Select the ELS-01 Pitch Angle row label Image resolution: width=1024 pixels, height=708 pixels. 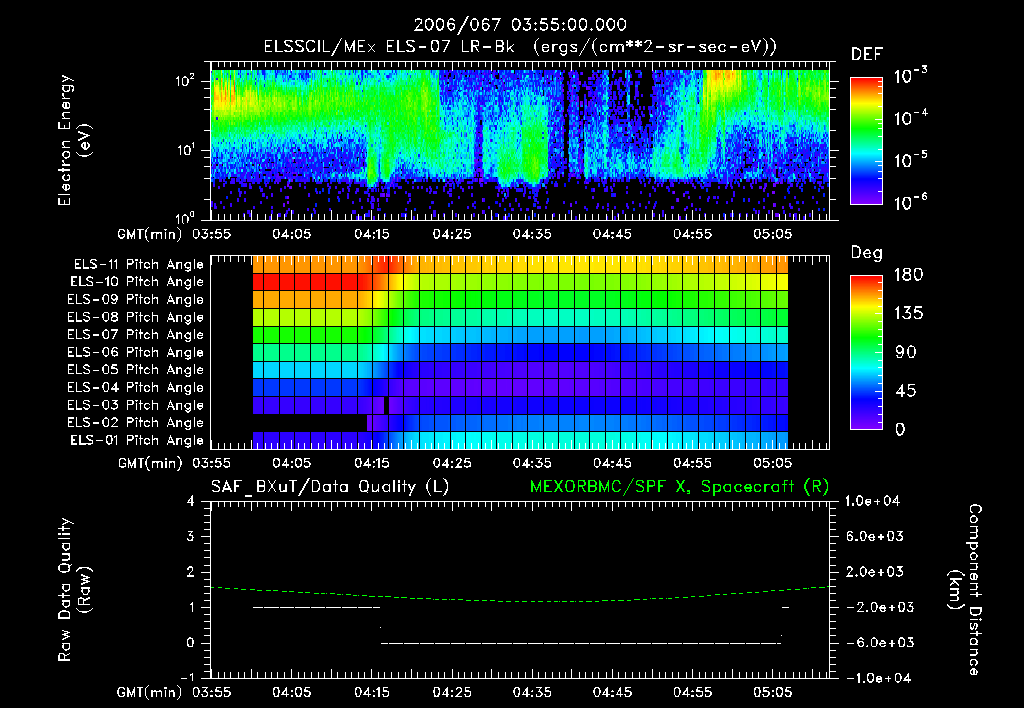pyautogui.click(x=136, y=440)
